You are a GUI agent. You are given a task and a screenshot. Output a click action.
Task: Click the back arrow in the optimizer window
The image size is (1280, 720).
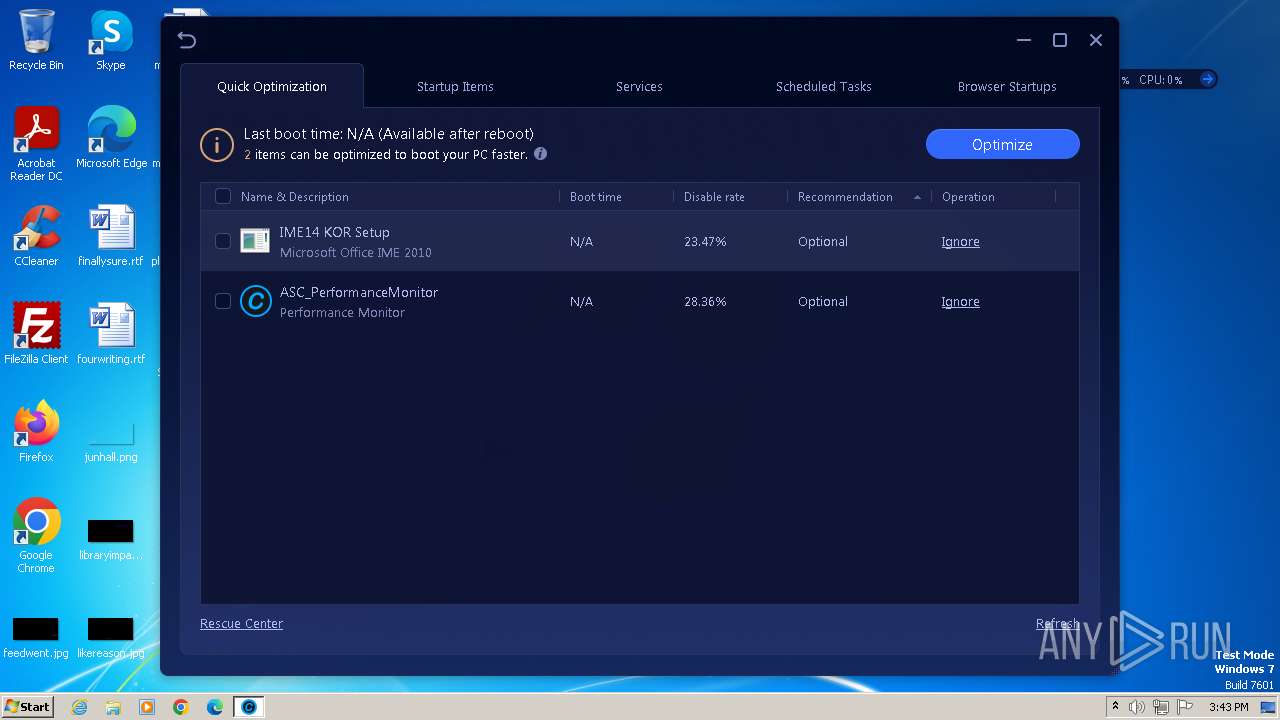187,40
